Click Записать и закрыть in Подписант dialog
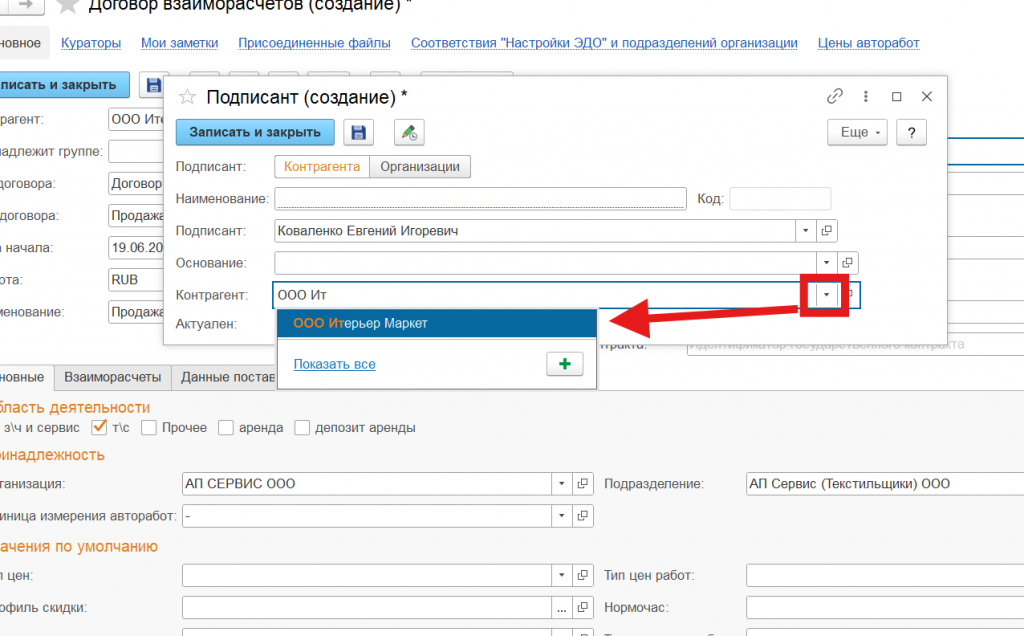This screenshot has width=1024, height=636. click(x=255, y=132)
